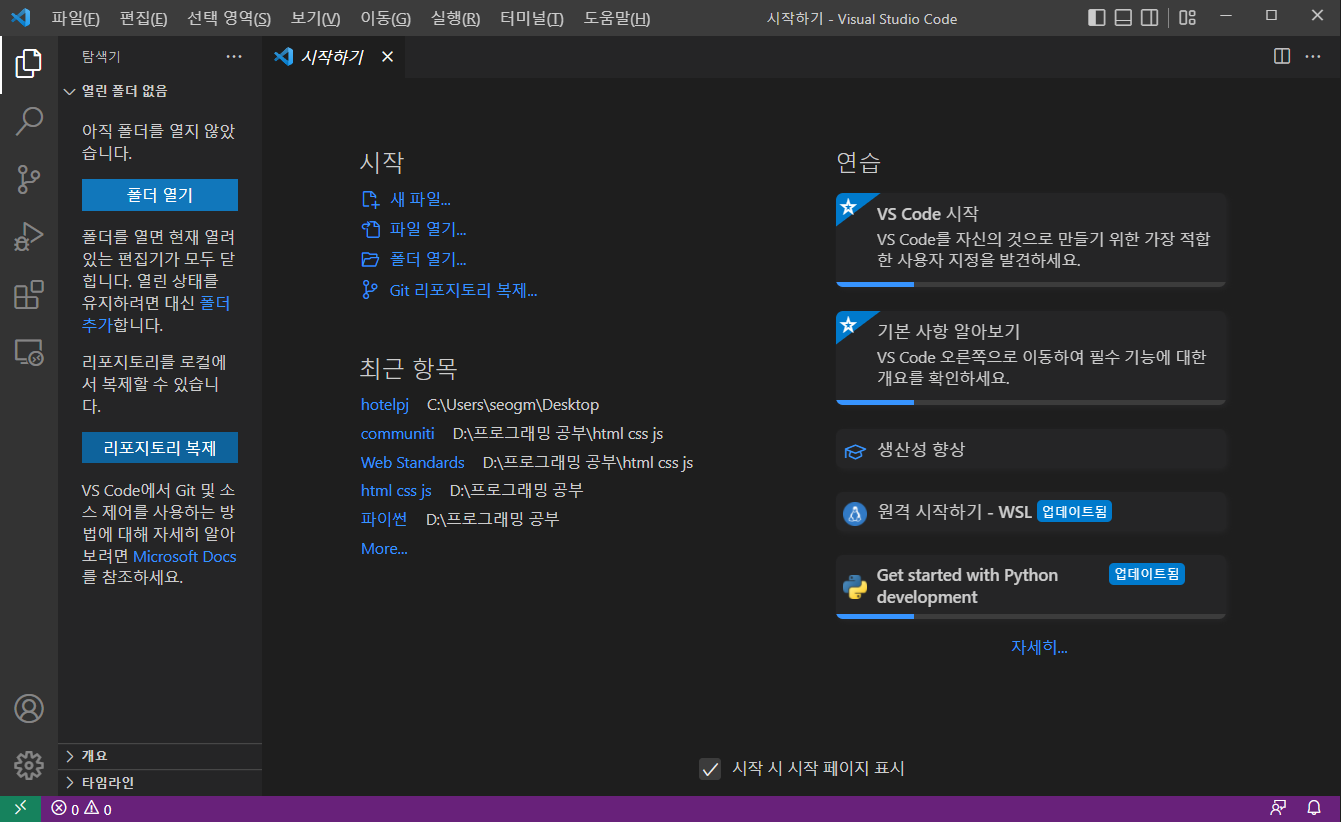Click the 폴더 열기... link under 시작
The width and height of the screenshot is (1341, 822).
point(428,260)
